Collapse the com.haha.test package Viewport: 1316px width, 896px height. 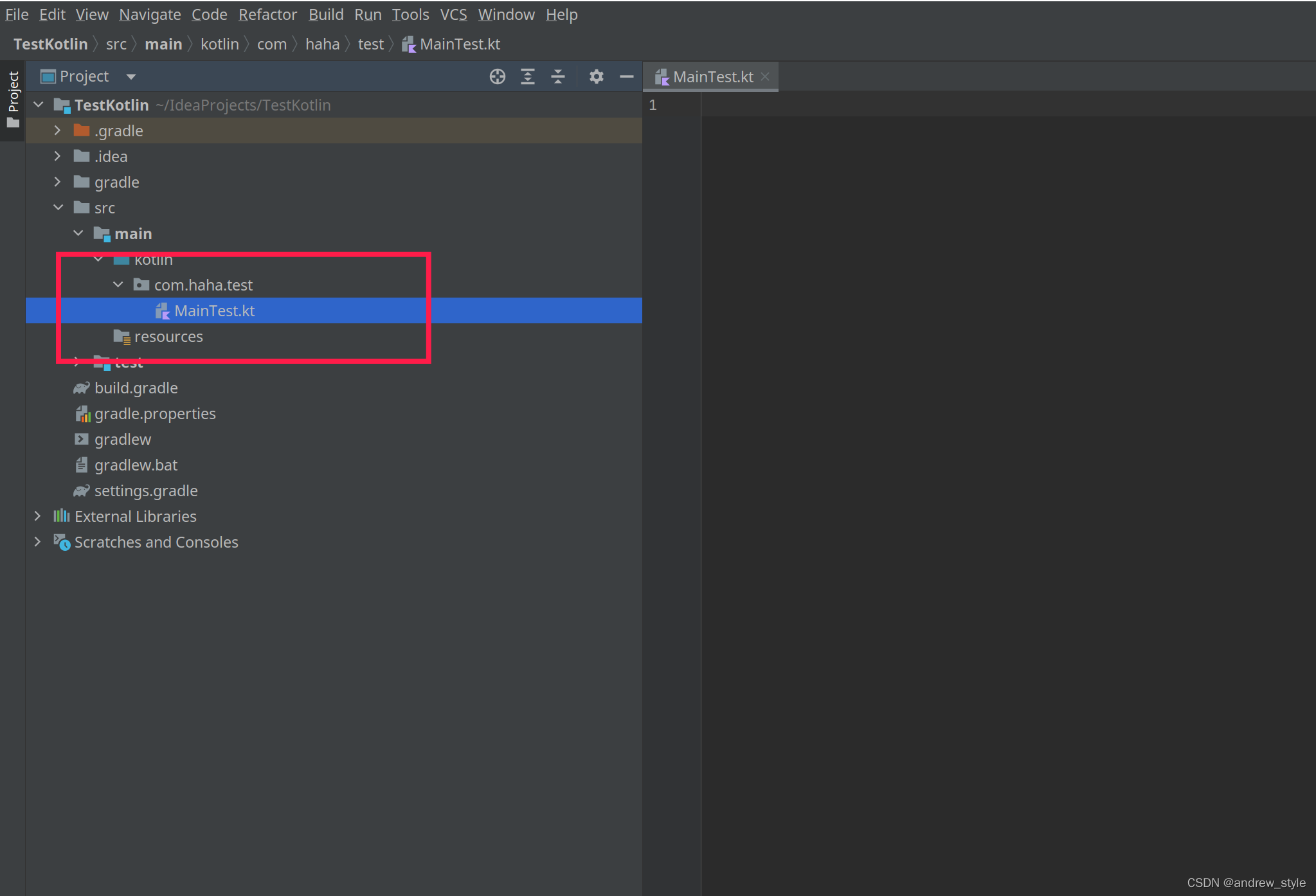118,285
